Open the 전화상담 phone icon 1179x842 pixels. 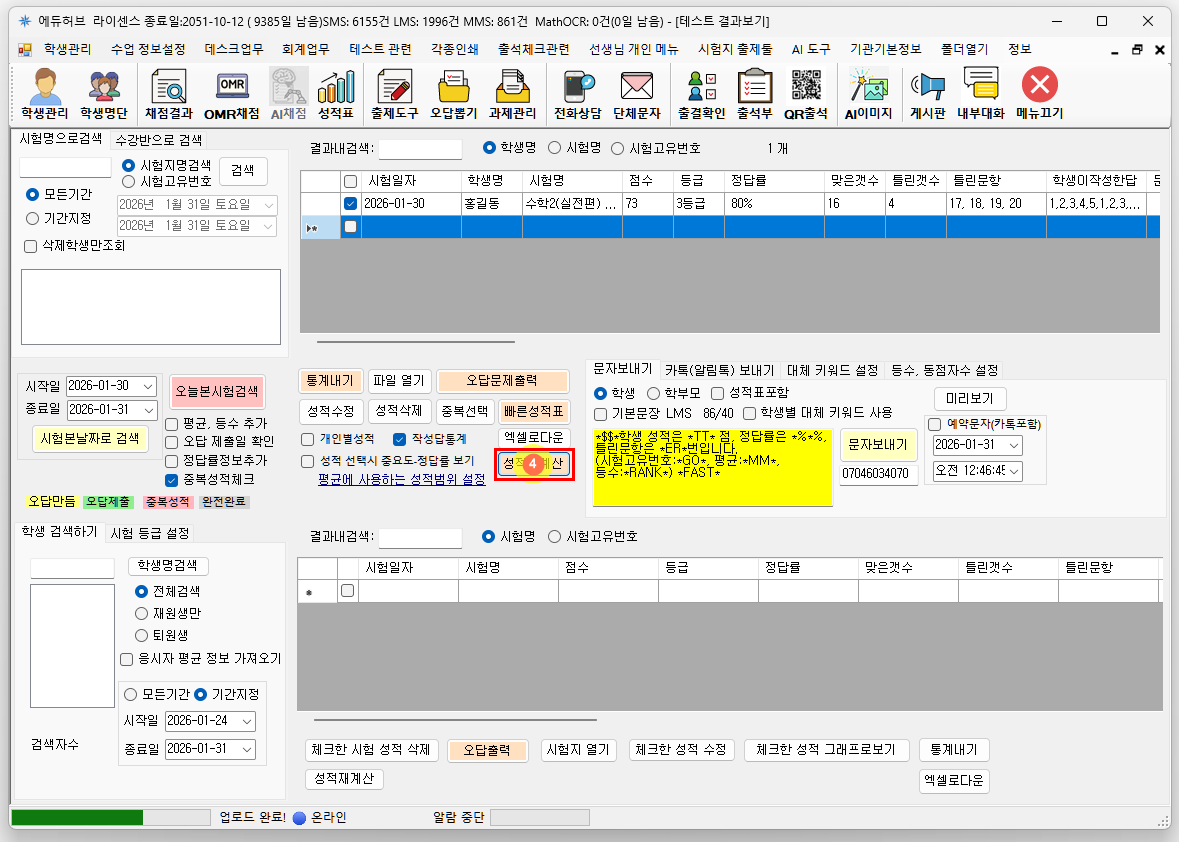[x=579, y=95]
